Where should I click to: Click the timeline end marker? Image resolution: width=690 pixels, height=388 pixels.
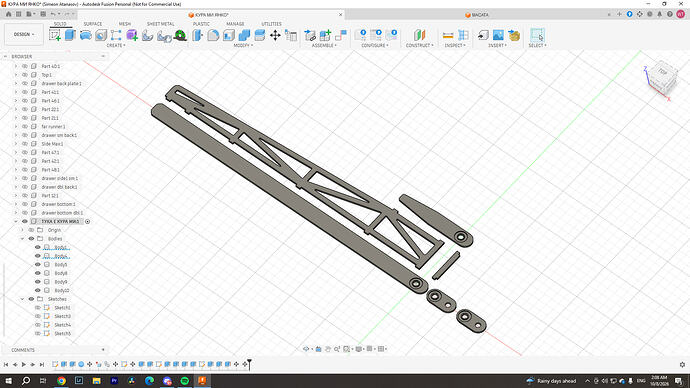(x=249, y=363)
